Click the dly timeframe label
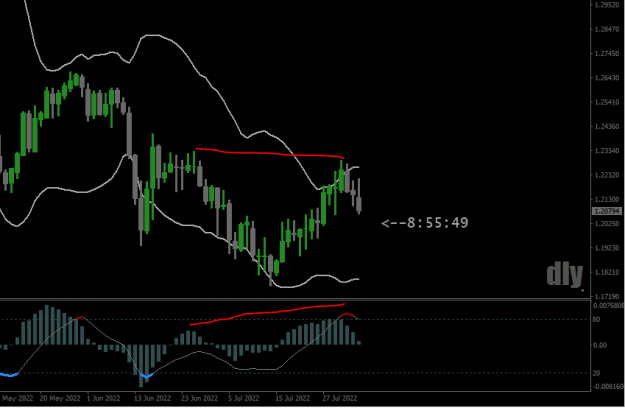 tap(565, 275)
